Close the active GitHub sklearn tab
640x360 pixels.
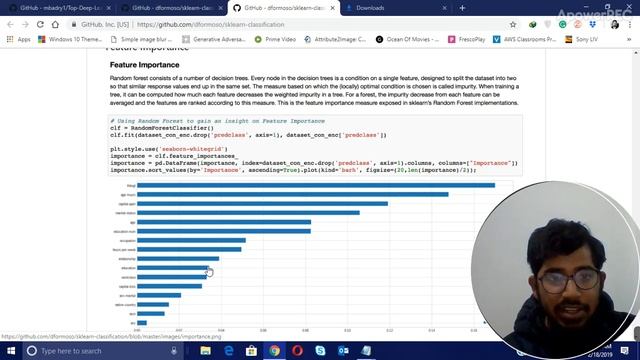(333, 8)
